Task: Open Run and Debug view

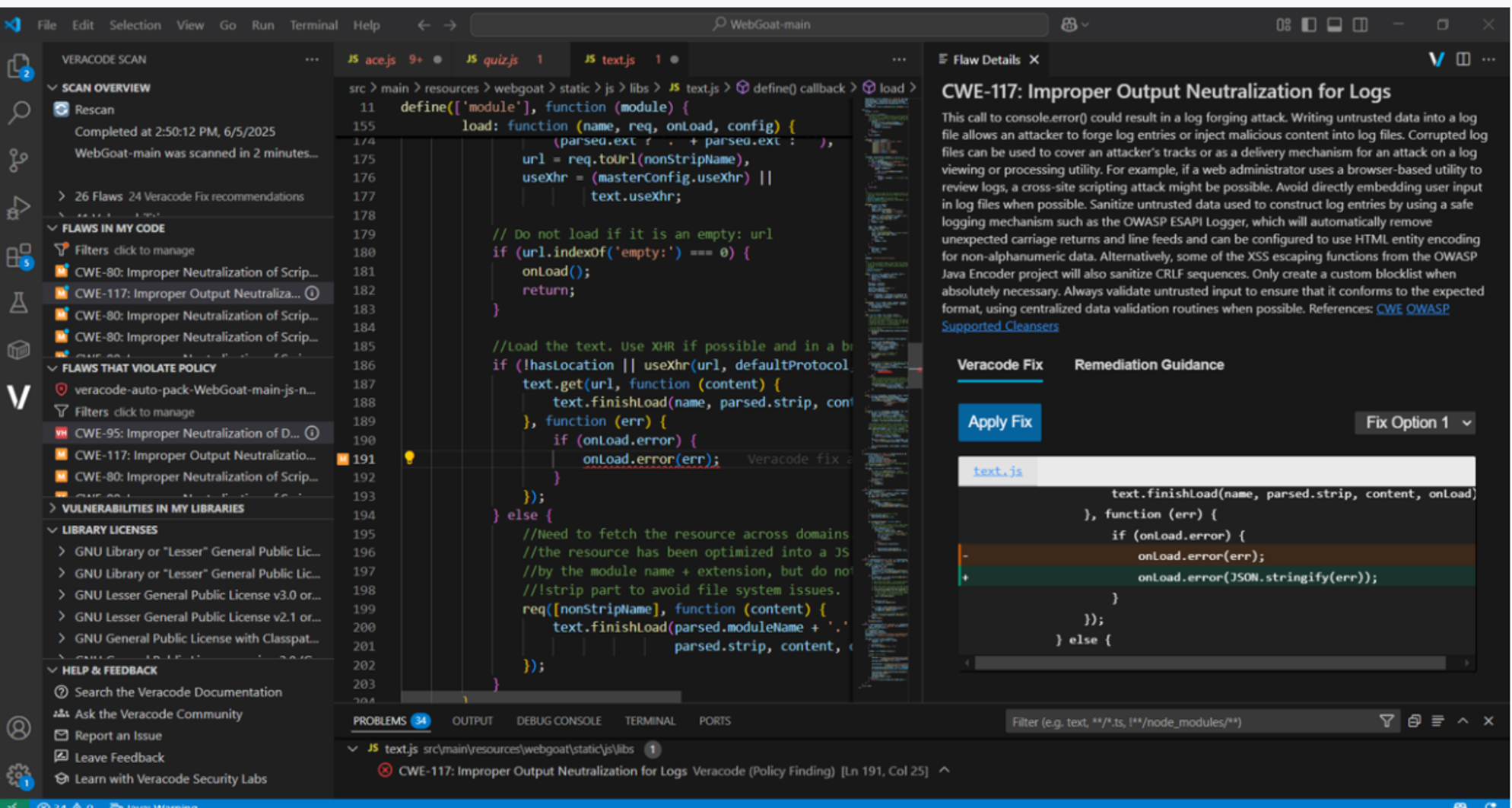Action: point(19,207)
